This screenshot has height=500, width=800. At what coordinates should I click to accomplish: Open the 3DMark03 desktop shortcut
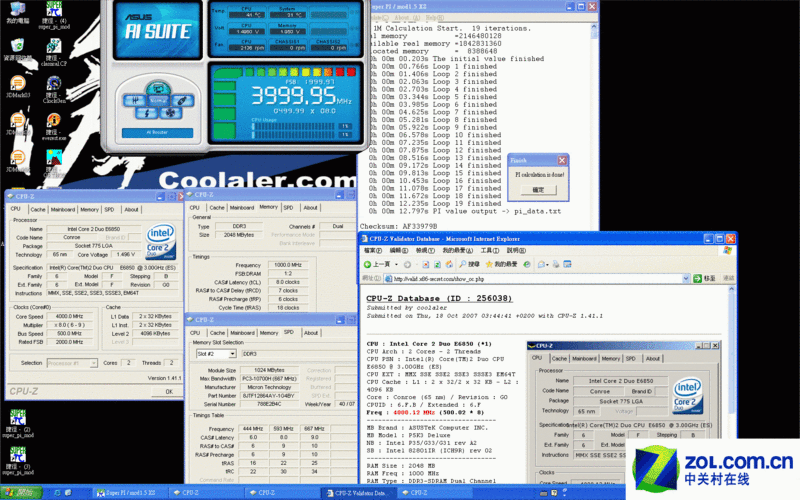[17, 87]
